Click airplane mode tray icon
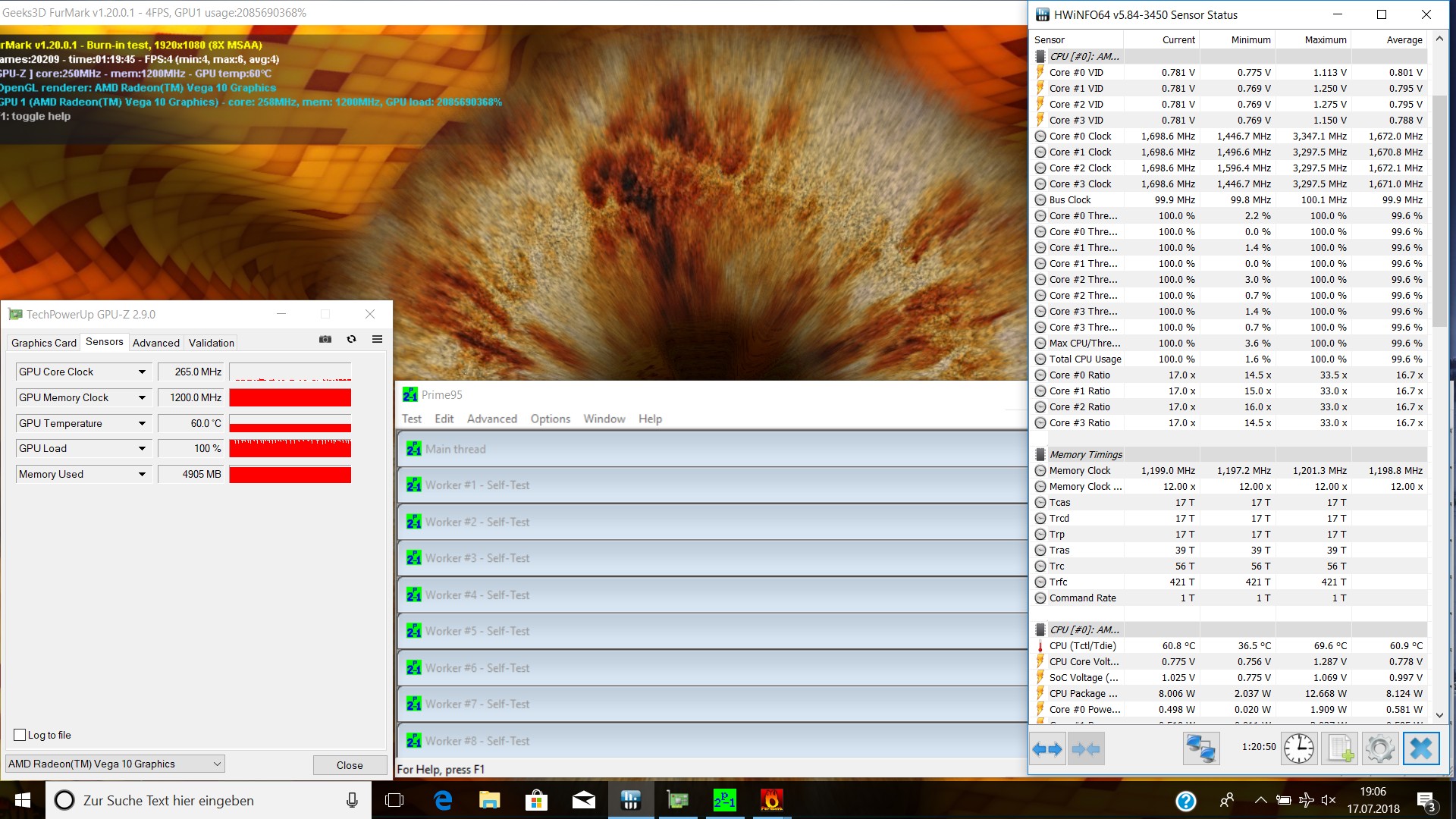This screenshot has width=1456, height=819. click(1306, 800)
